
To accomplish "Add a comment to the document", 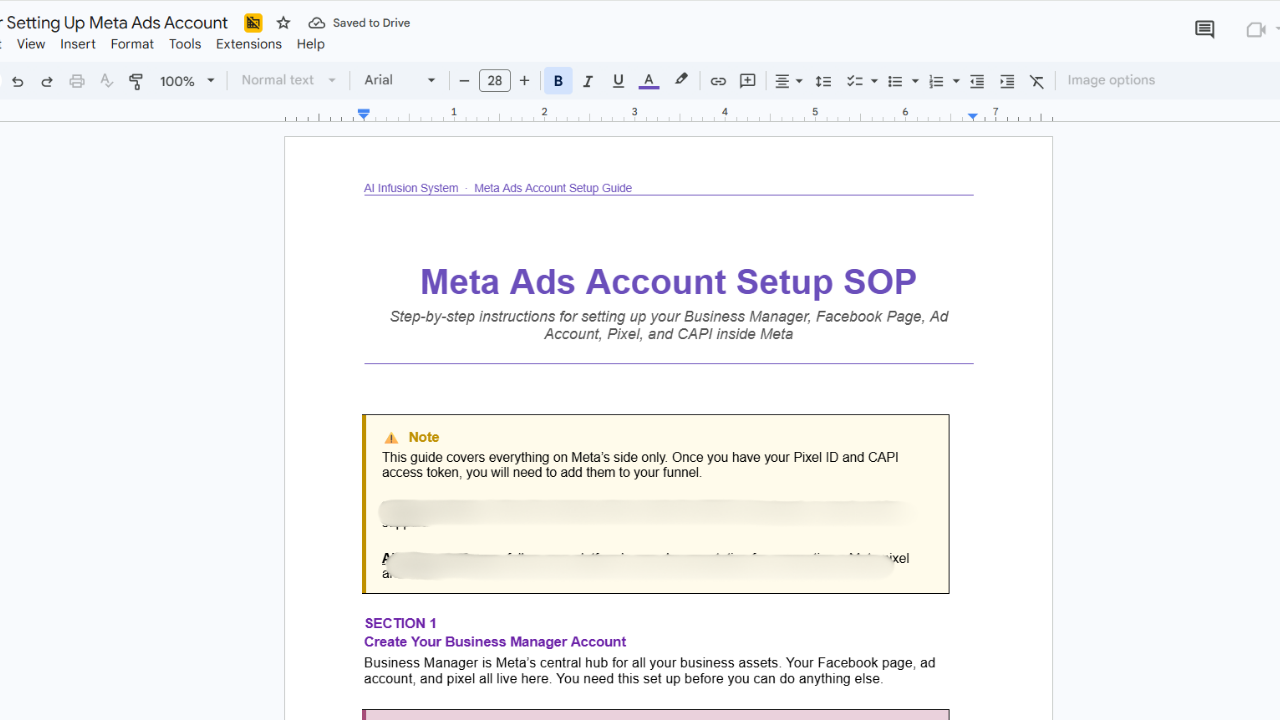I will 748,81.
